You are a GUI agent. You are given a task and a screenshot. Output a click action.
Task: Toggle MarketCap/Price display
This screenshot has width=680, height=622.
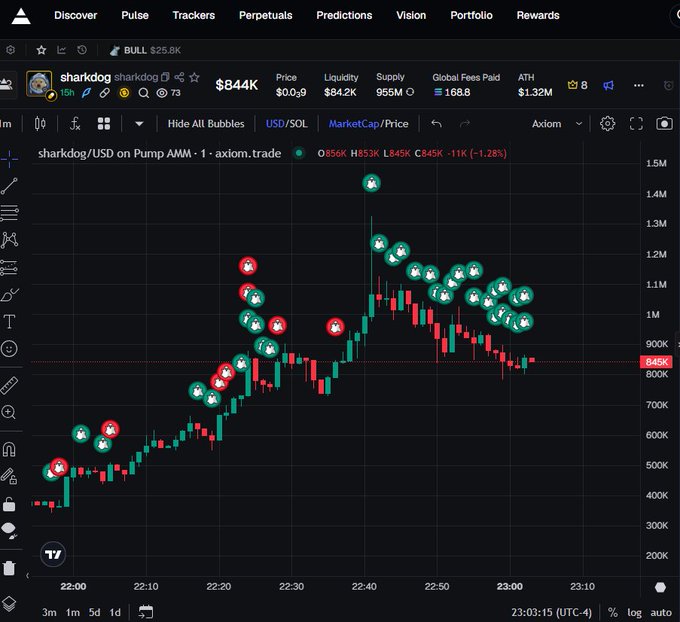pos(368,124)
